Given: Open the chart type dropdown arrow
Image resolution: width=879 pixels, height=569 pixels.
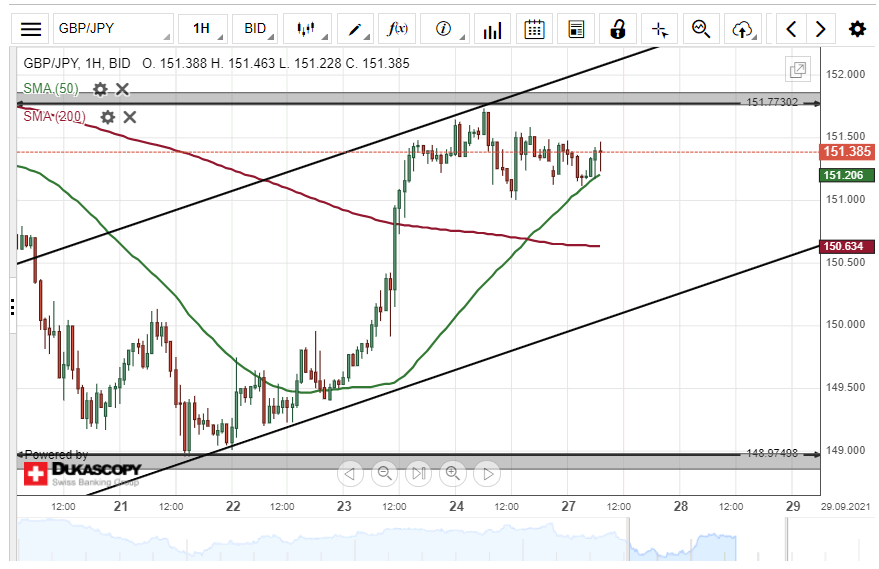Looking at the screenshot, I should tap(325, 37).
